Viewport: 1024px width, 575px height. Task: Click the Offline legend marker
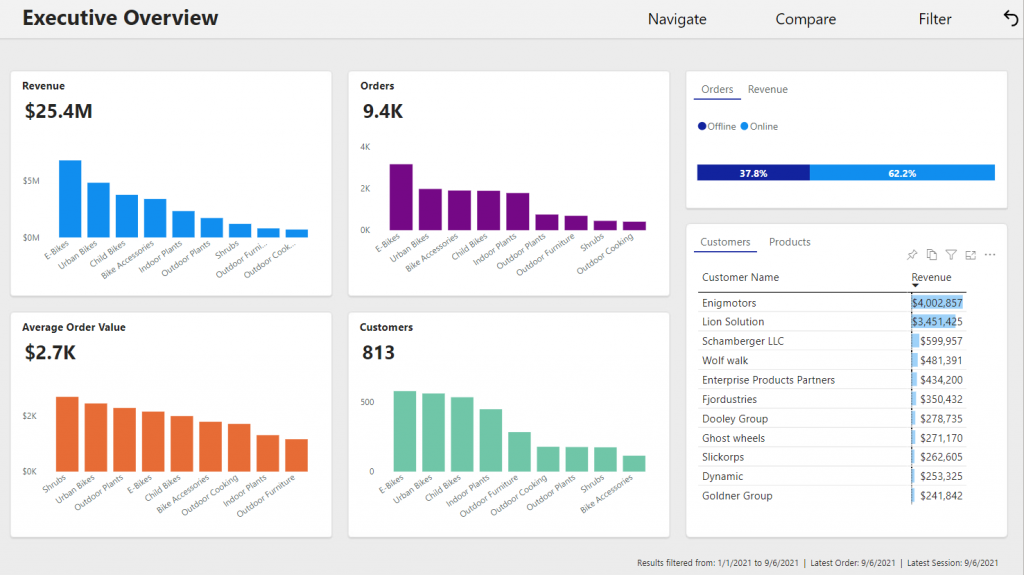pyautogui.click(x=702, y=127)
